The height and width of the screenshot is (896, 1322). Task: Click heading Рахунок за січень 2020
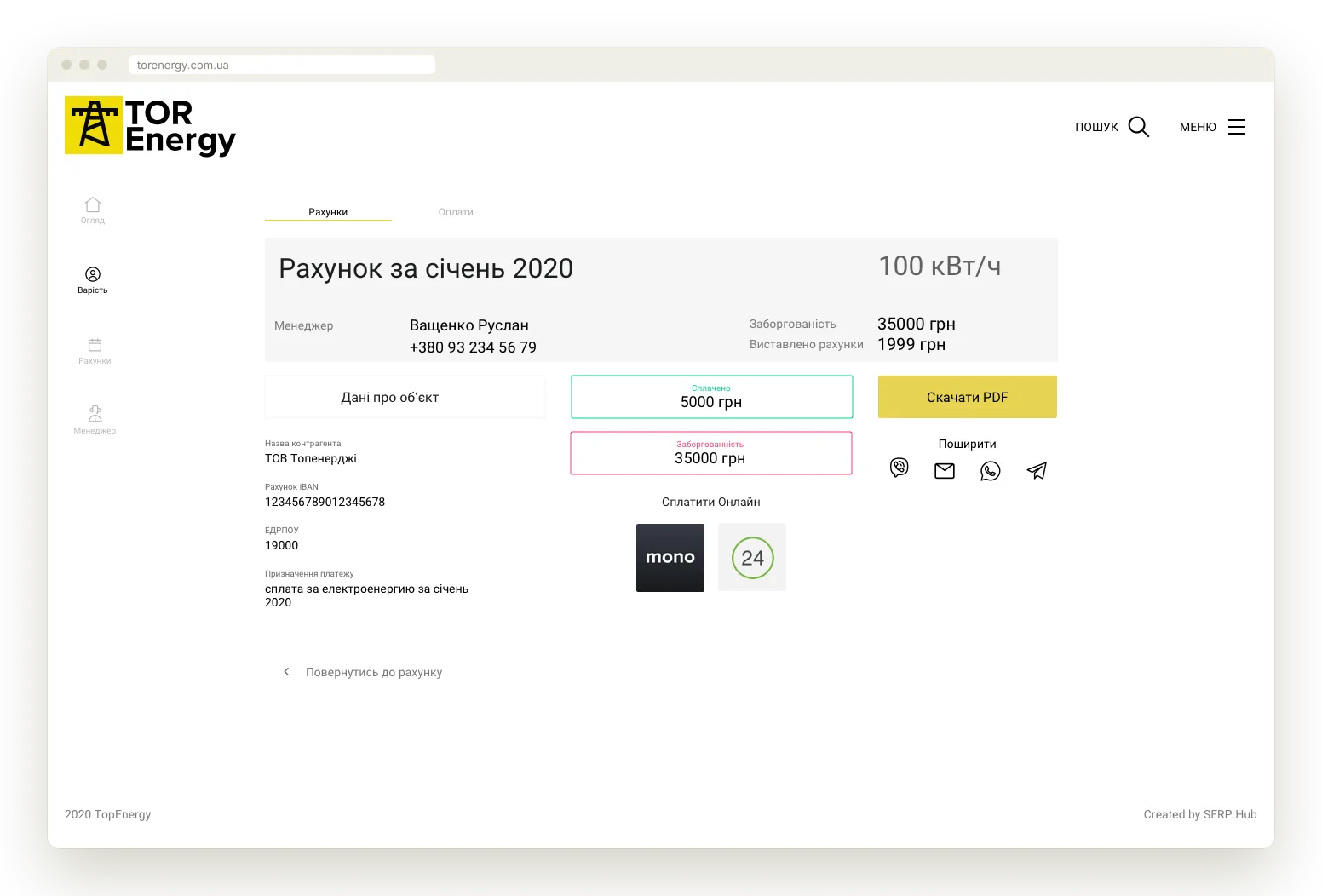pyautogui.click(x=426, y=268)
